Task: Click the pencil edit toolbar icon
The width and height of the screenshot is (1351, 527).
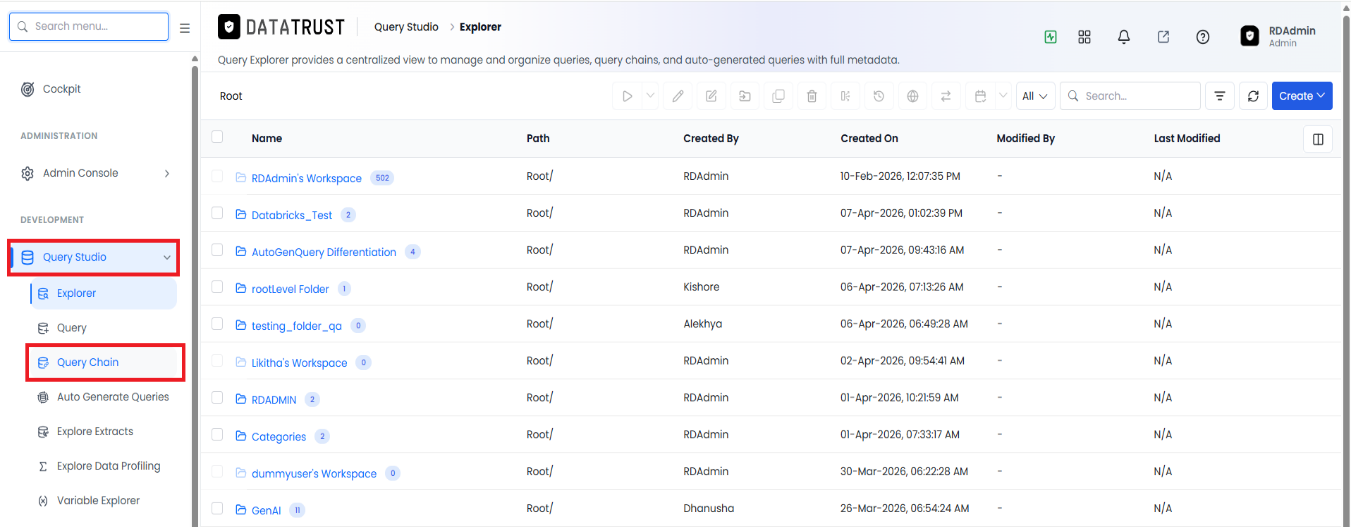Action: 678,96
